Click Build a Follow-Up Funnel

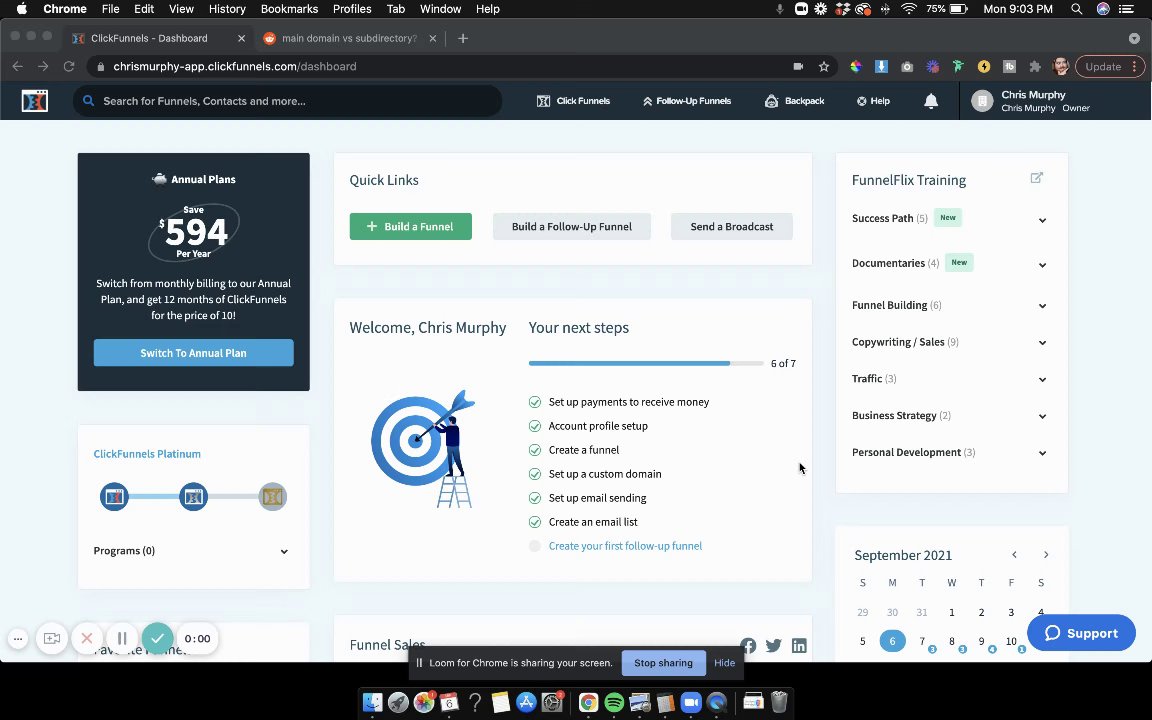point(572,226)
